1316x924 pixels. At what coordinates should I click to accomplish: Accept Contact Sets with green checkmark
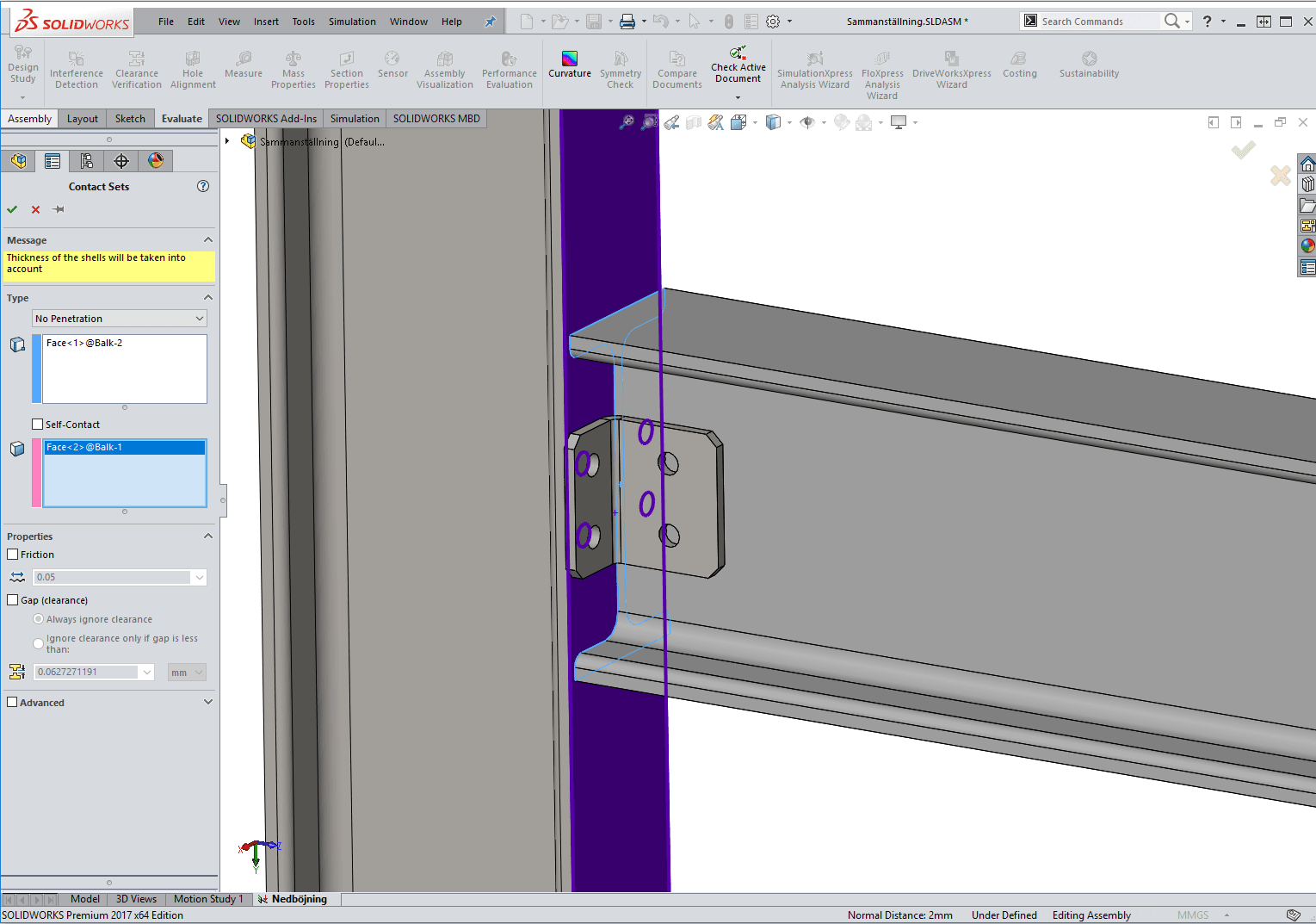pyautogui.click(x=12, y=209)
